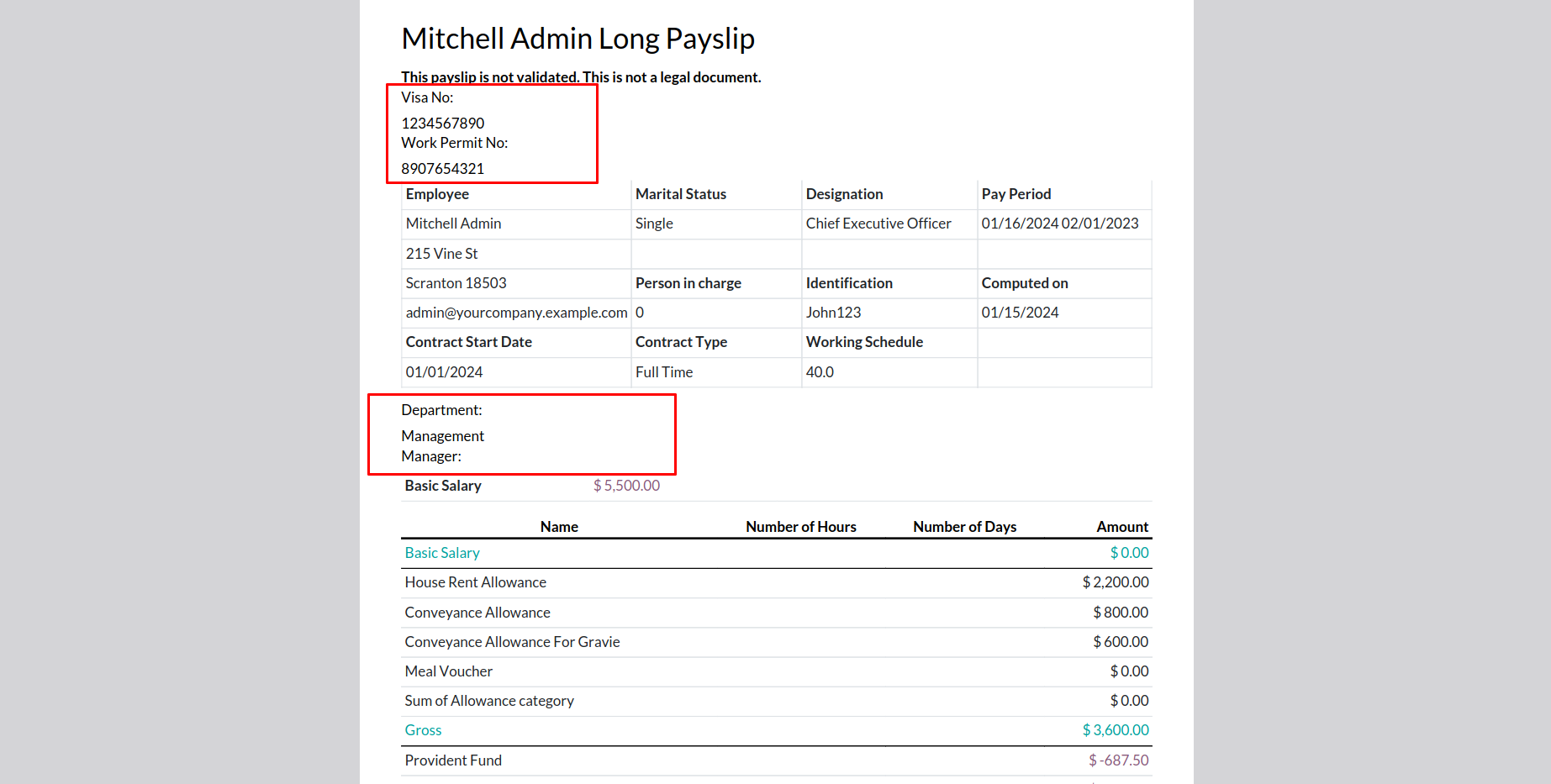Click the 'Manager:' label
The height and width of the screenshot is (784, 1551).
tap(431, 456)
